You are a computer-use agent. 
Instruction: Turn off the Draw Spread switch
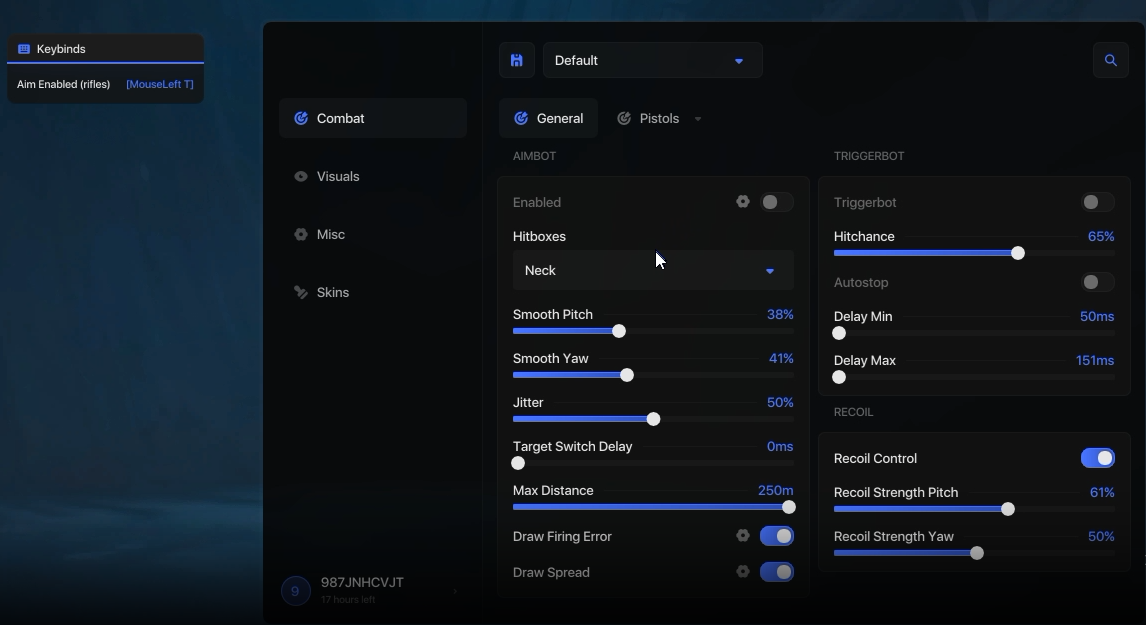[776, 572]
